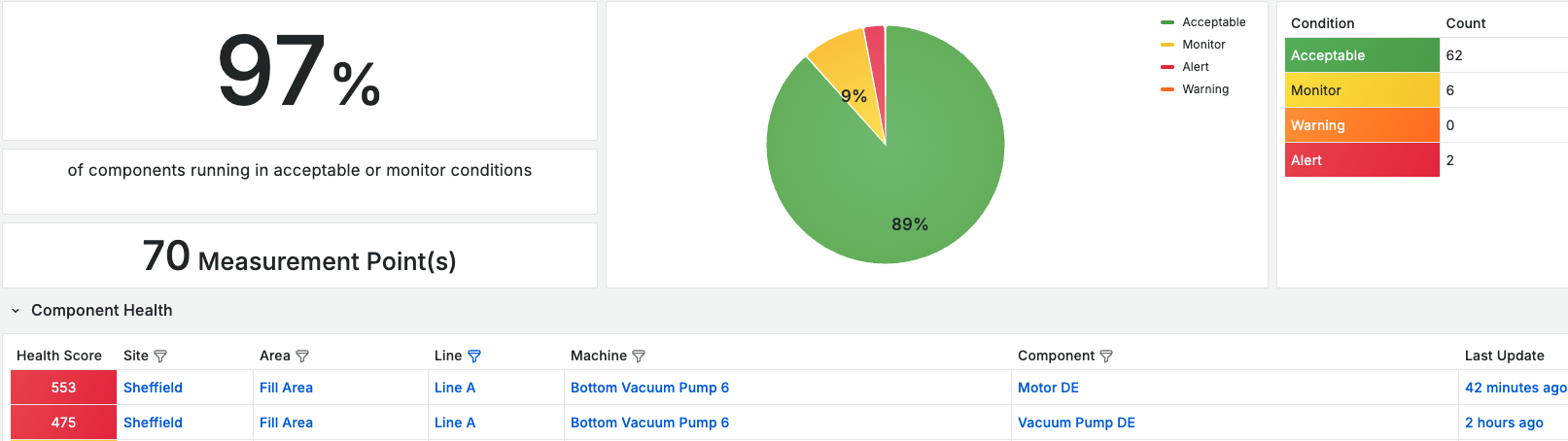Click the red 553 health score cell
This screenshot has width=1568, height=441.
point(63,388)
